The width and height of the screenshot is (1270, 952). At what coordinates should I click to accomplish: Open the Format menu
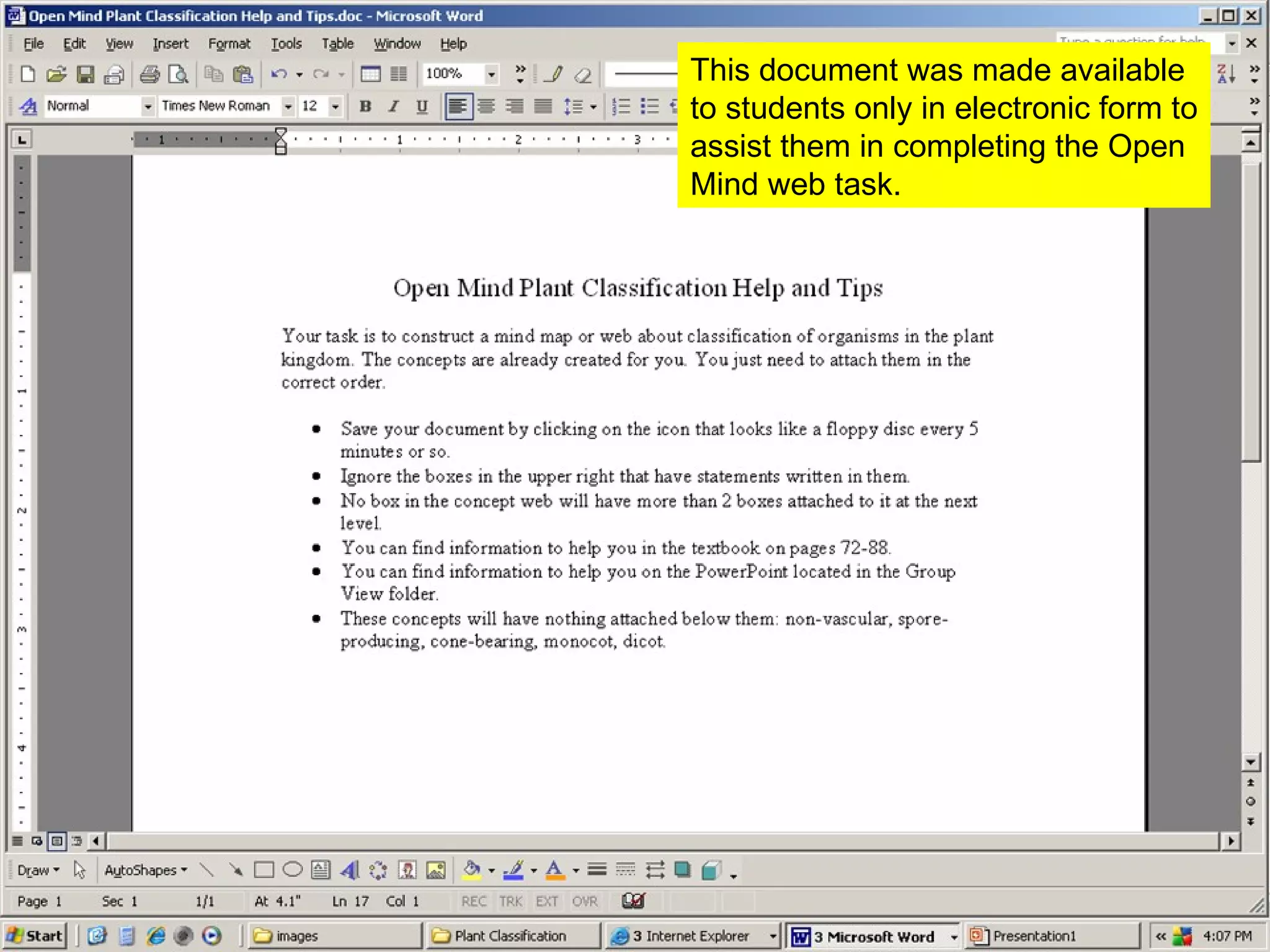[x=229, y=44]
